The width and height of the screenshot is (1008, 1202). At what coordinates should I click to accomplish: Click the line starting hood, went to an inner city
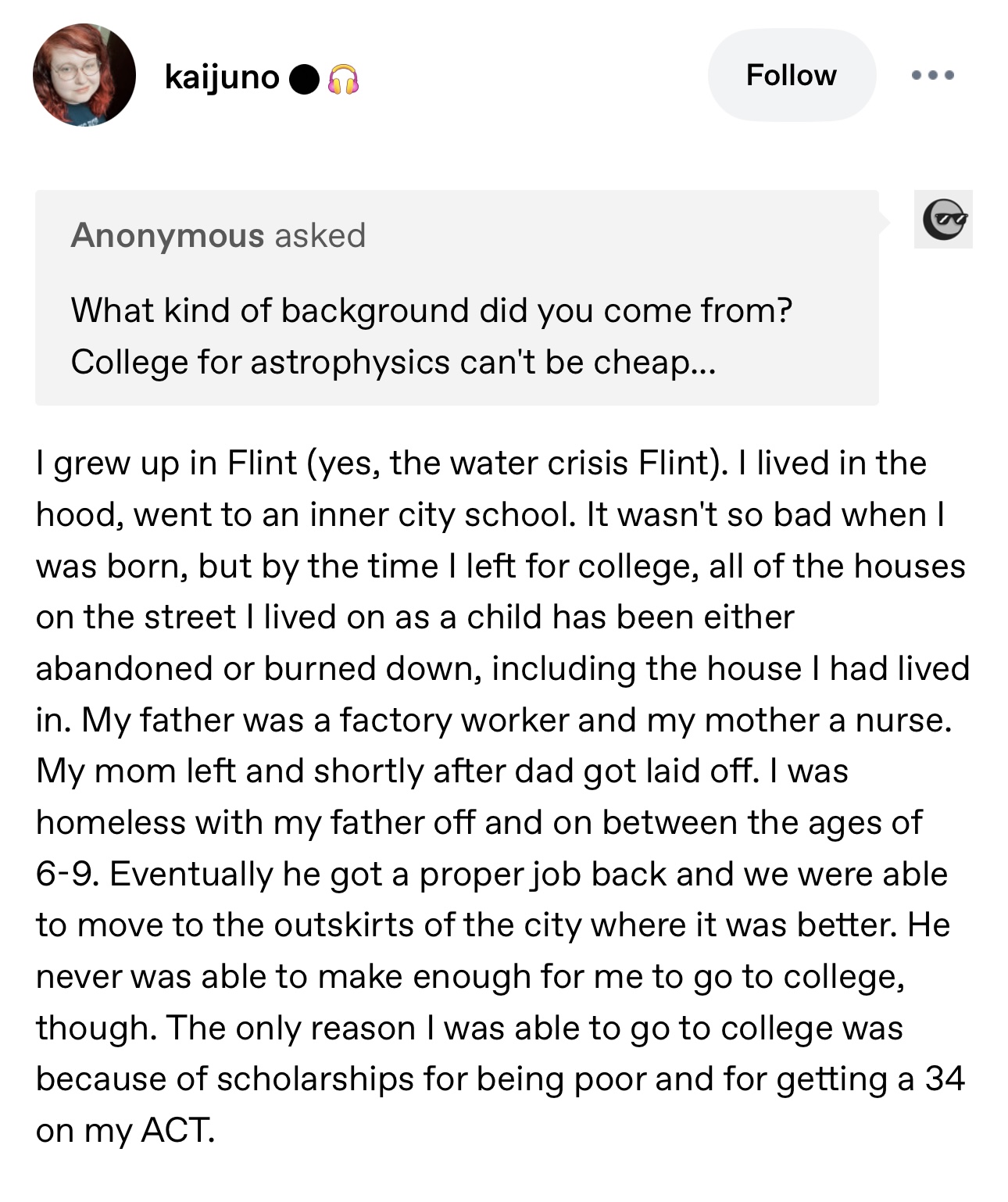click(491, 514)
